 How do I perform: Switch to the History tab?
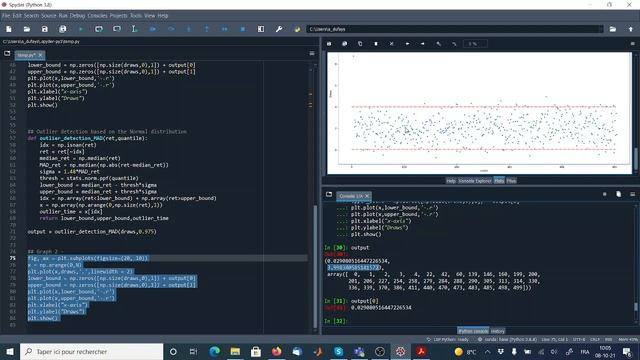tap(498, 331)
